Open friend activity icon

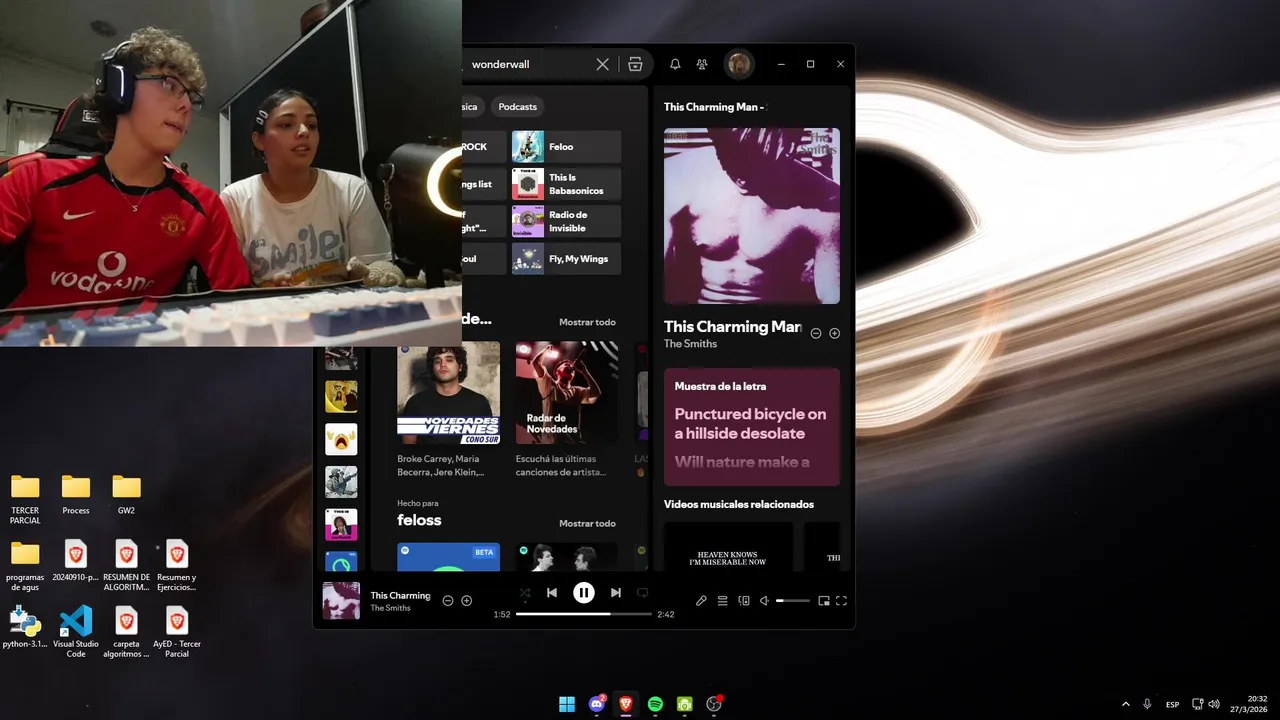(x=702, y=64)
